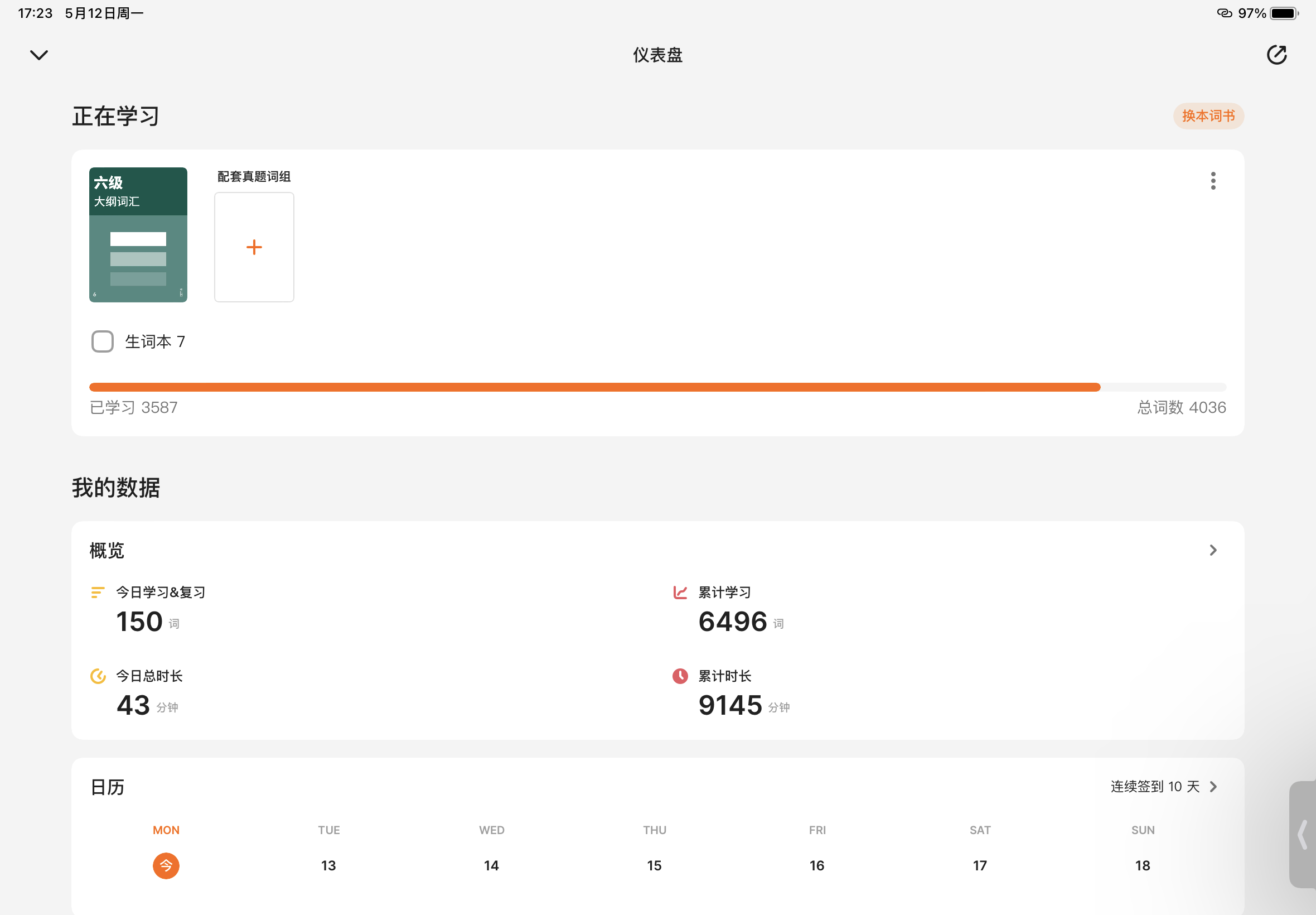1316x915 pixels.
Task: Open the 六级大纲词汇 book cover
Action: point(138,234)
